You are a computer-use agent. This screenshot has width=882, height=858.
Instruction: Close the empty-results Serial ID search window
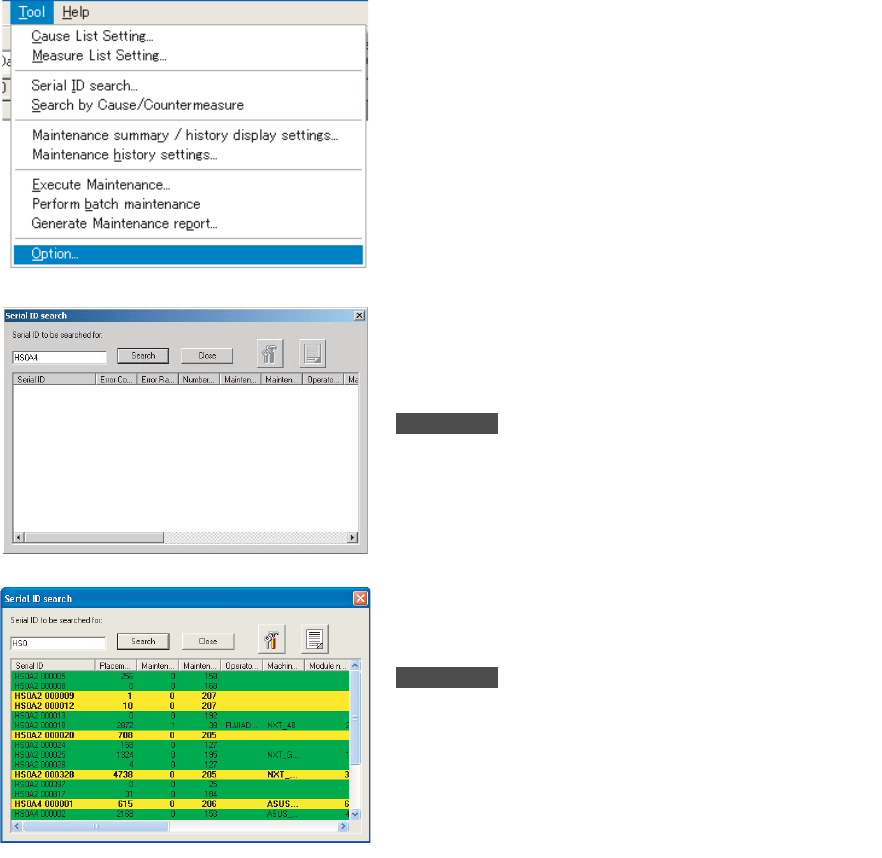click(359, 316)
